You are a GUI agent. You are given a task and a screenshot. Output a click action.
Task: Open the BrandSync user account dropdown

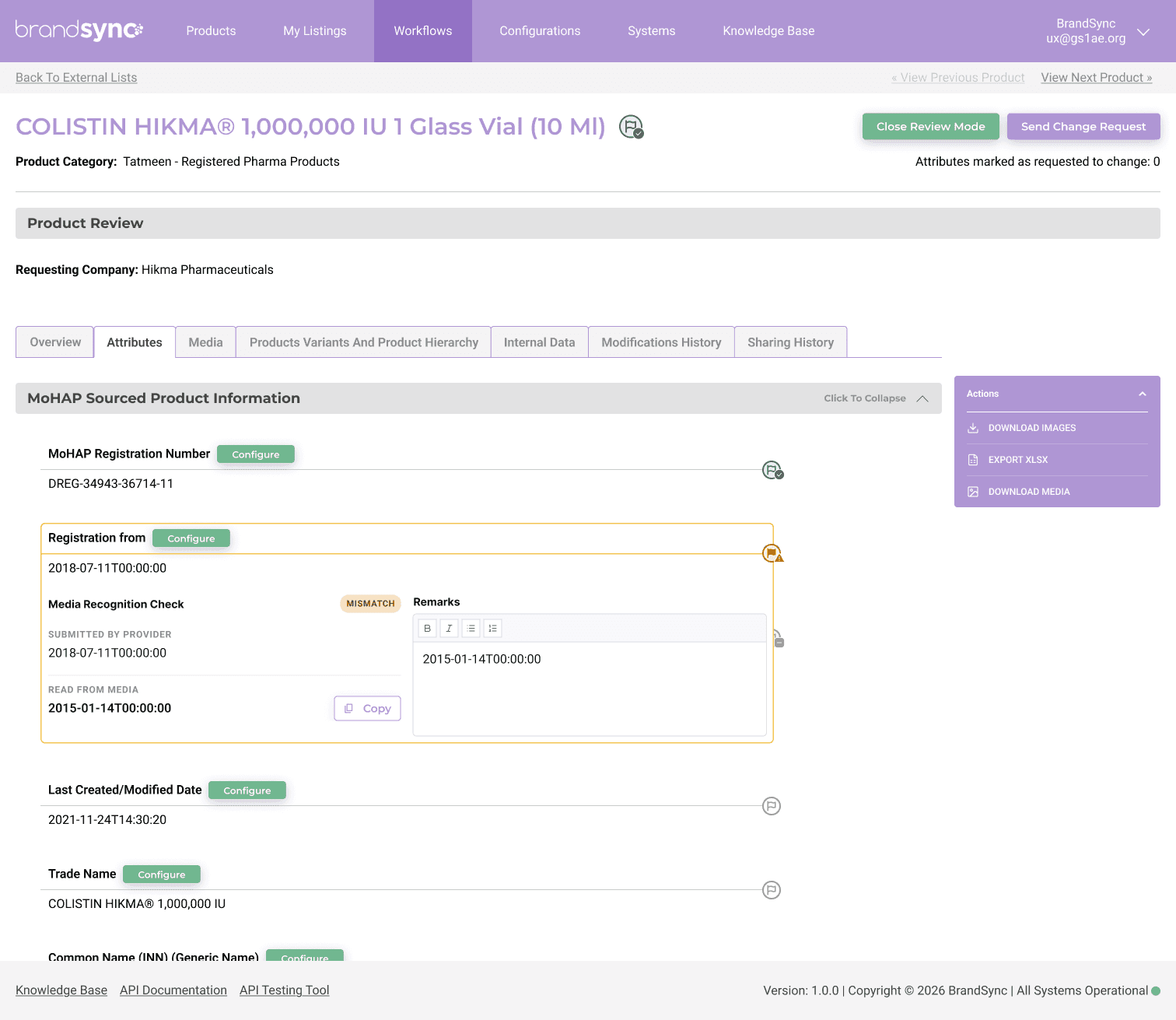click(x=1143, y=32)
